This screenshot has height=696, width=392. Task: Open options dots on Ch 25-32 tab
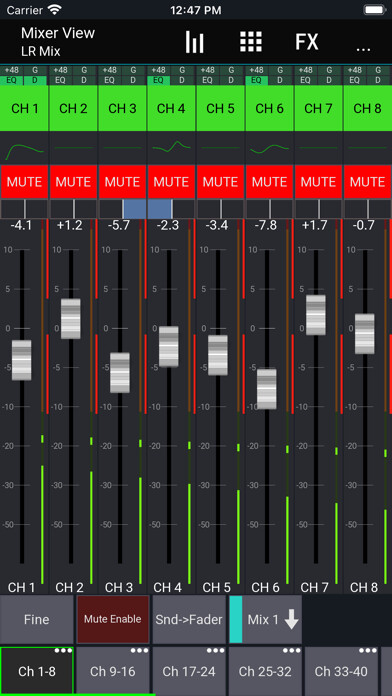point(292,651)
